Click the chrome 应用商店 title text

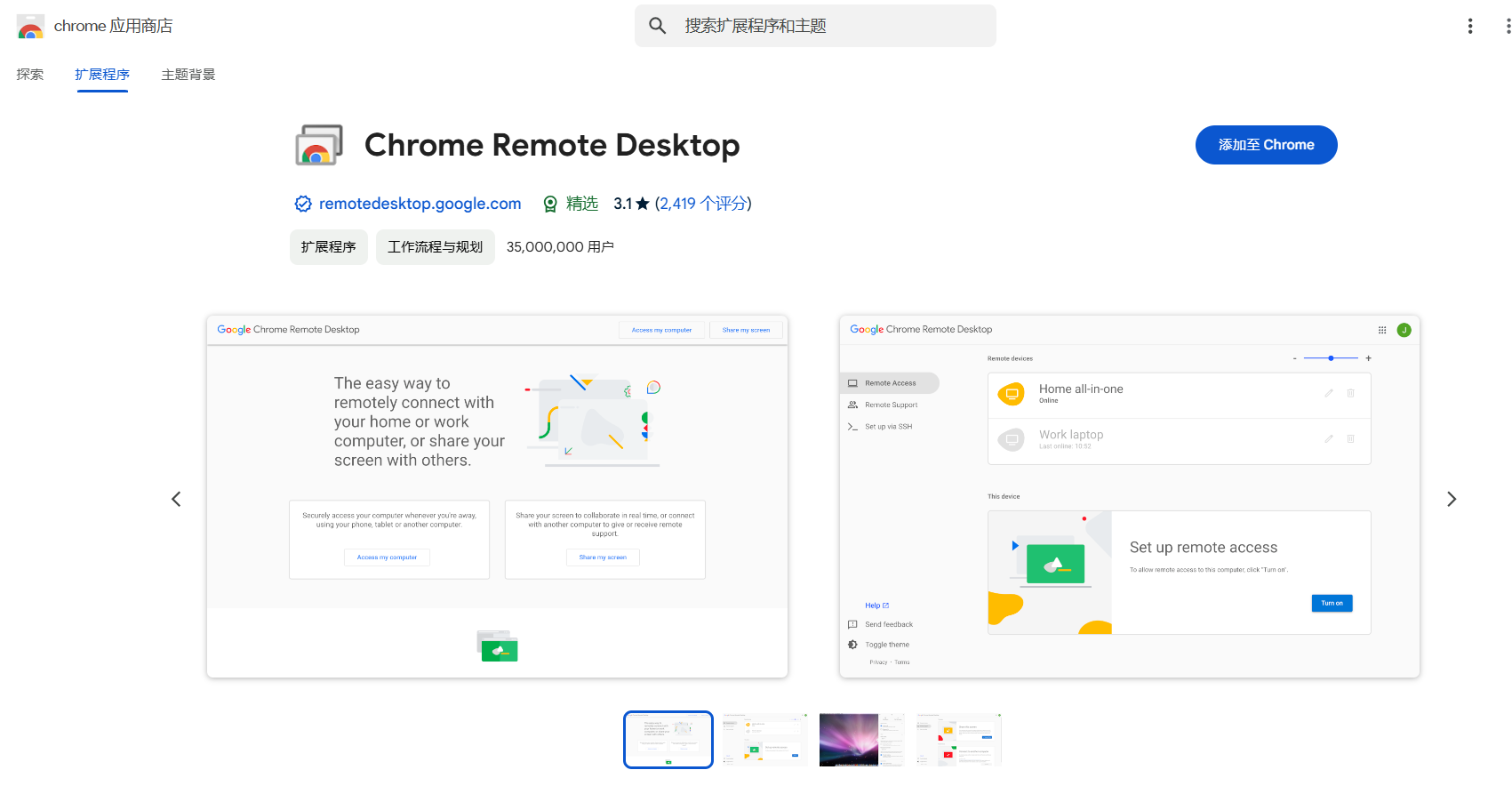[113, 26]
